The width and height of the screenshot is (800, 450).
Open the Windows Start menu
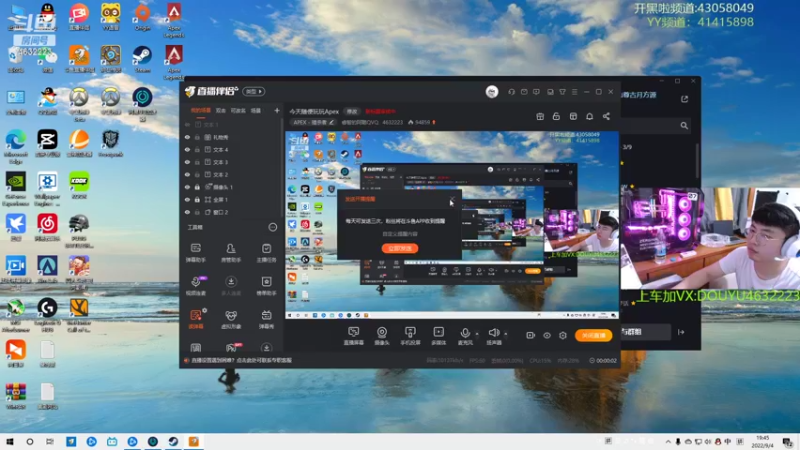[x=10, y=442]
